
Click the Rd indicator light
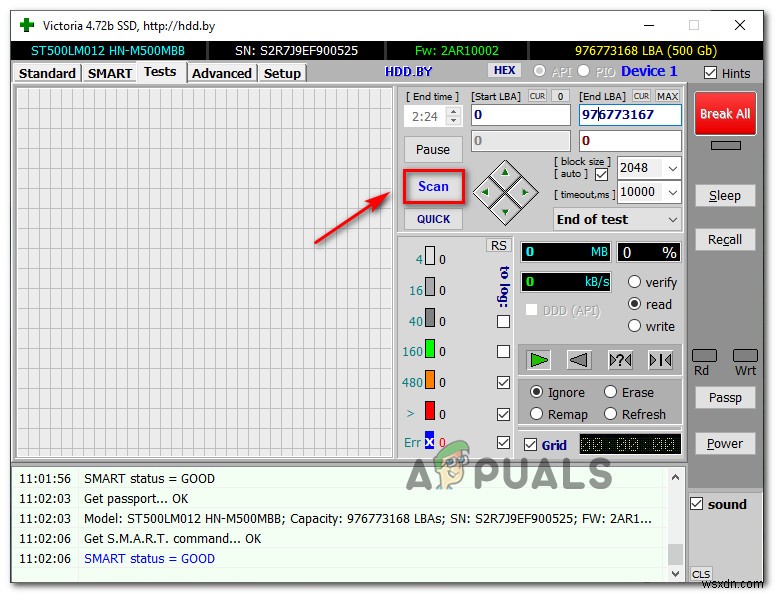[704, 355]
